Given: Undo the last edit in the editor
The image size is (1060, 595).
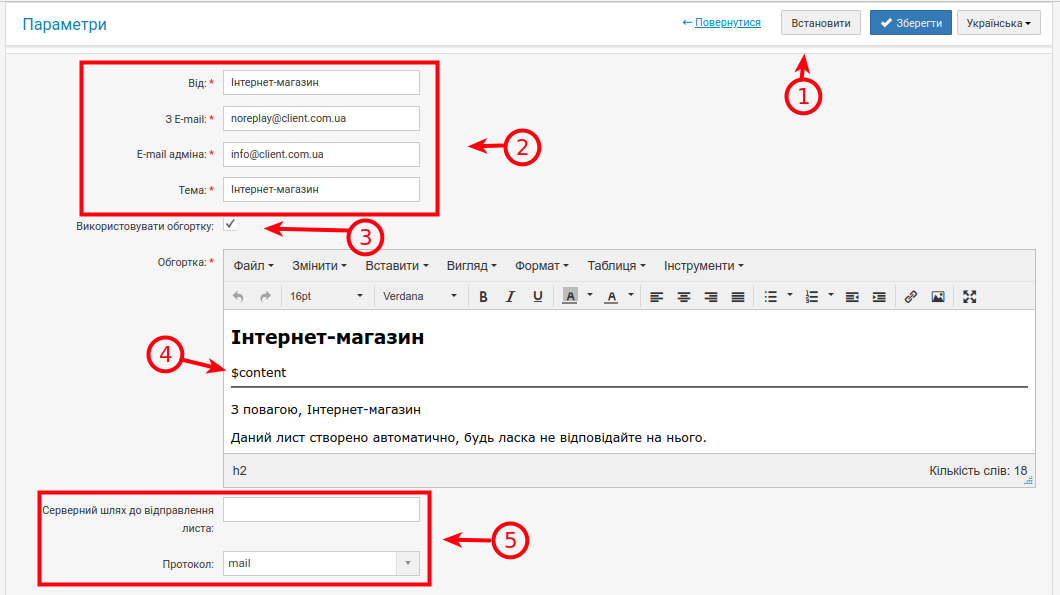Looking at the screenshot, I should coord(238,296).
